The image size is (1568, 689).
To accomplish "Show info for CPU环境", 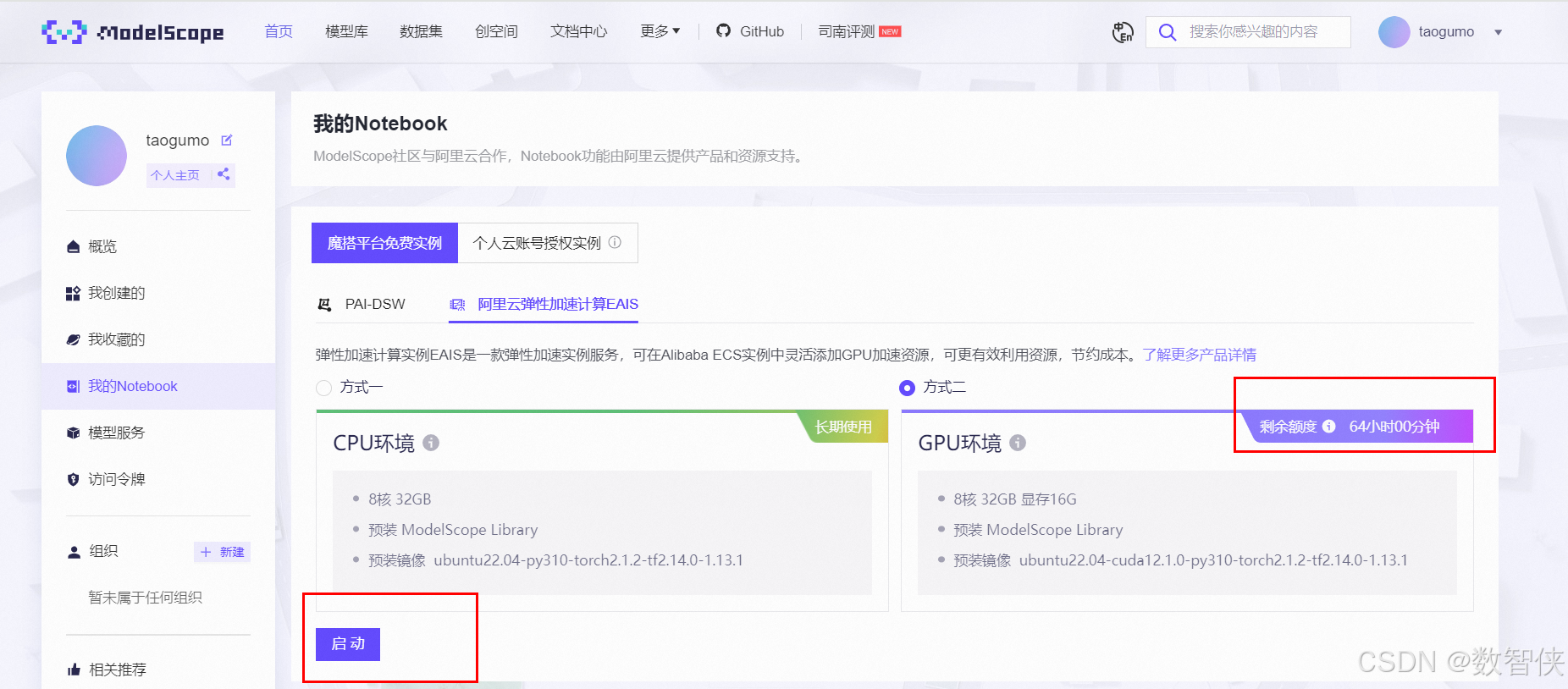I will 431,443.
